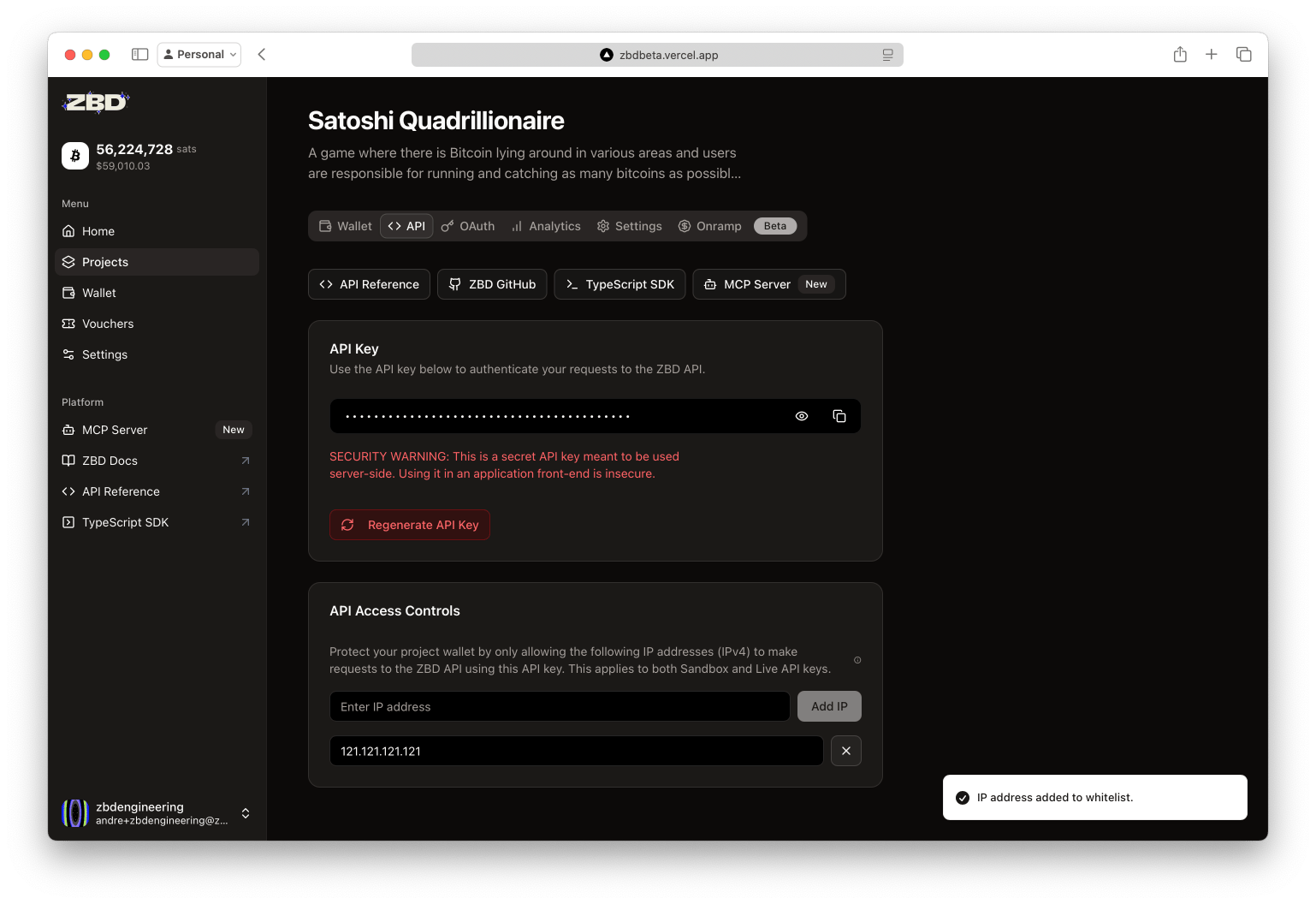Viewport: 1316px width, 904px height.
Task: Click the Satoshi Quadrillionaire title
Action: [x=436, y=121]
